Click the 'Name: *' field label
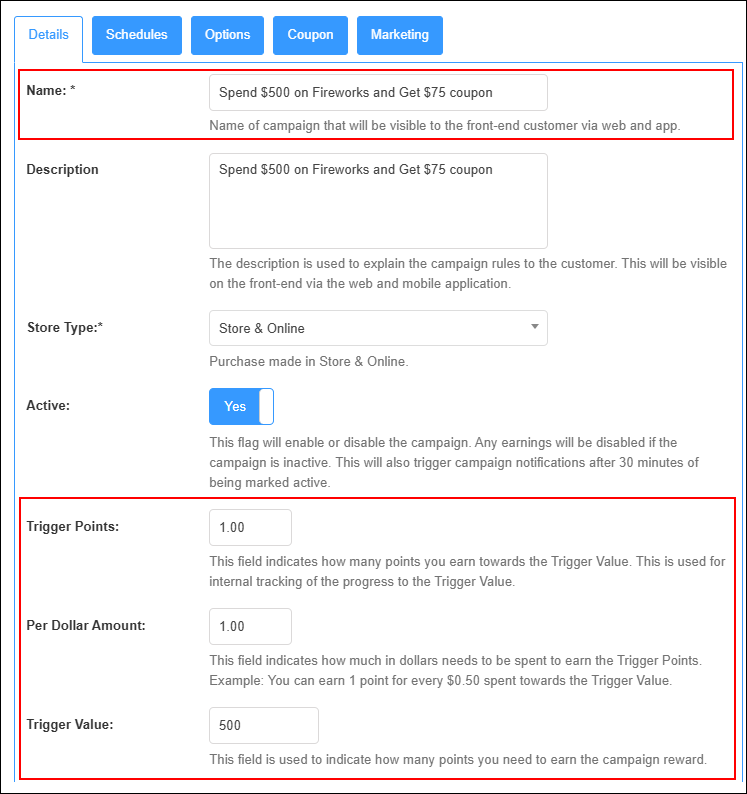Image resolution: width=747 pixels, height=794 pixels. coord(51,91)
